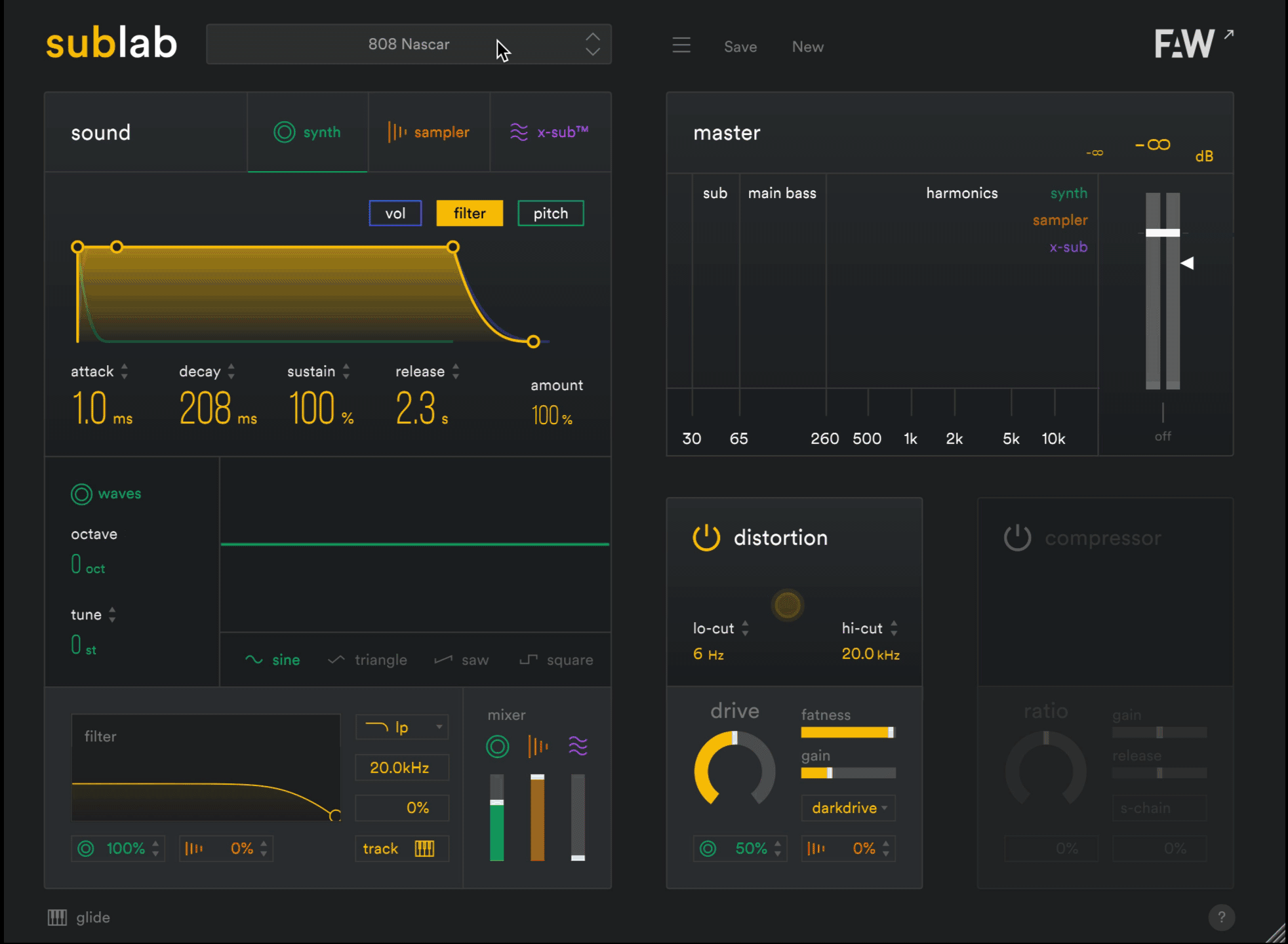Open the lp filter type dropdown
The height and width of the screenshot is (944, 1288).
click(402, 727)
